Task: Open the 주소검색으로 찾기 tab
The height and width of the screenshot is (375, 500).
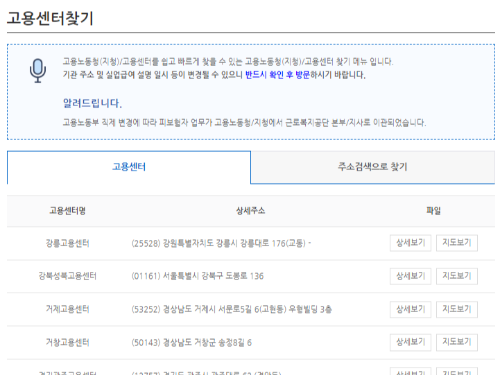Action: 373,167
